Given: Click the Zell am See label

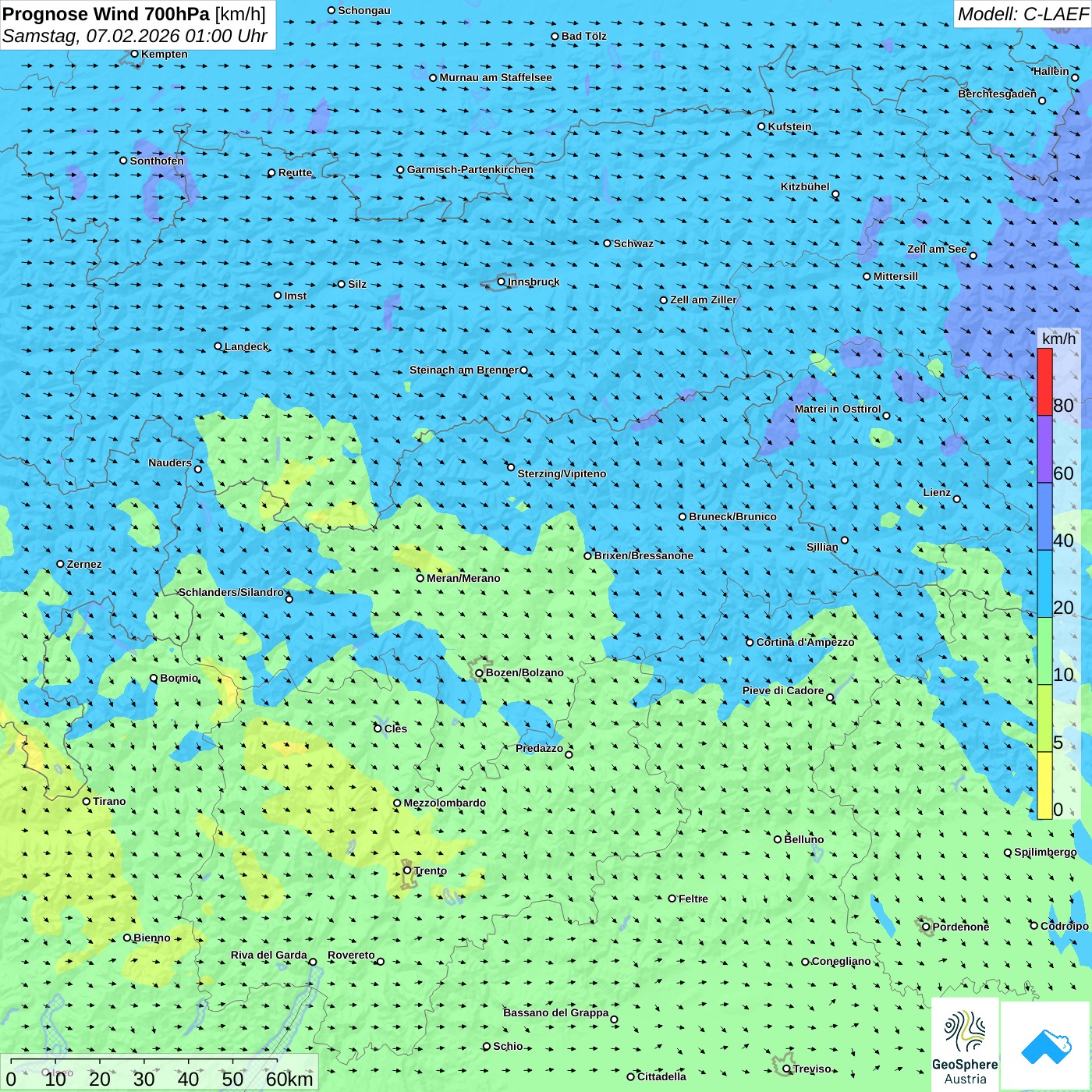Looking at the screenshot, I should pyautogui.click(x=937, y=249).
